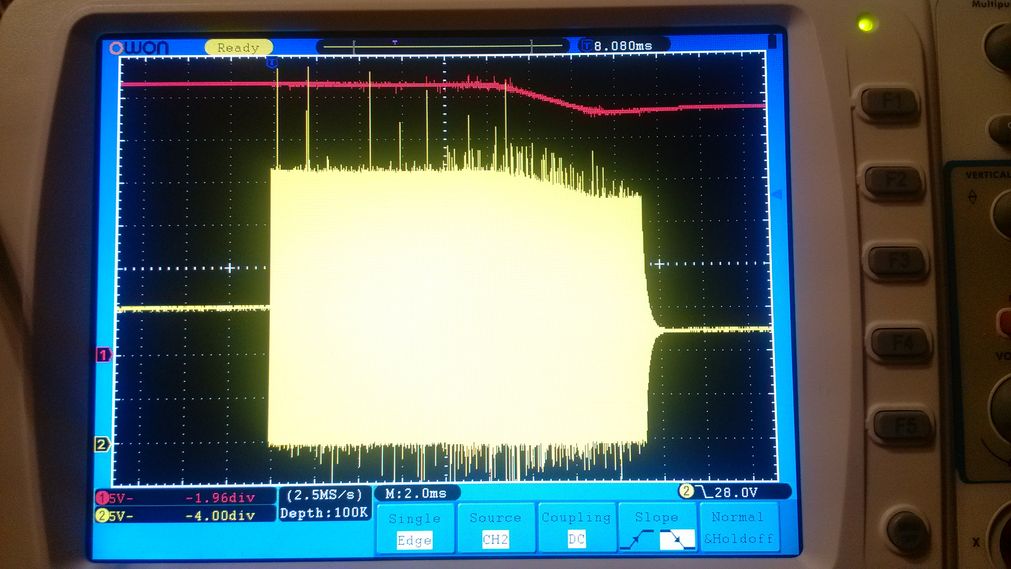The width and height of the screenshot is (1011, 569).
Task: Open the Source CH2 menu option
Action: [x=495, y=528]
